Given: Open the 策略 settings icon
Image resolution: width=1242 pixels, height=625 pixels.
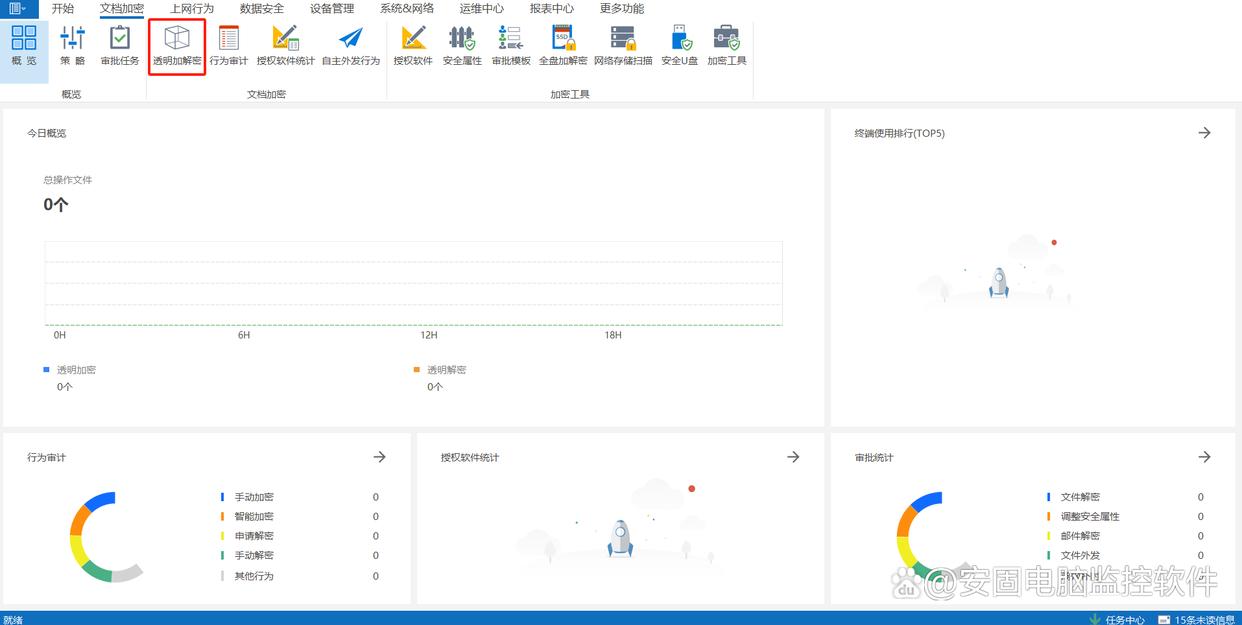Looking at the screenshot, I should [x=72, y=46].
